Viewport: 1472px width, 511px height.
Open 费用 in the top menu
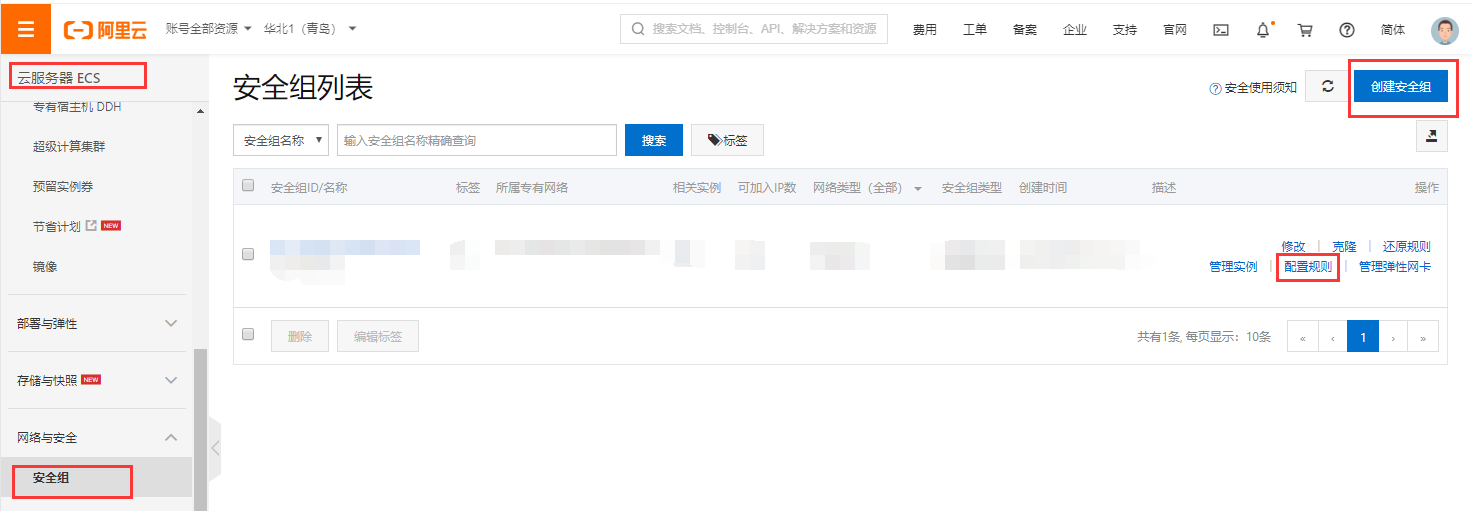pos(924,30)
